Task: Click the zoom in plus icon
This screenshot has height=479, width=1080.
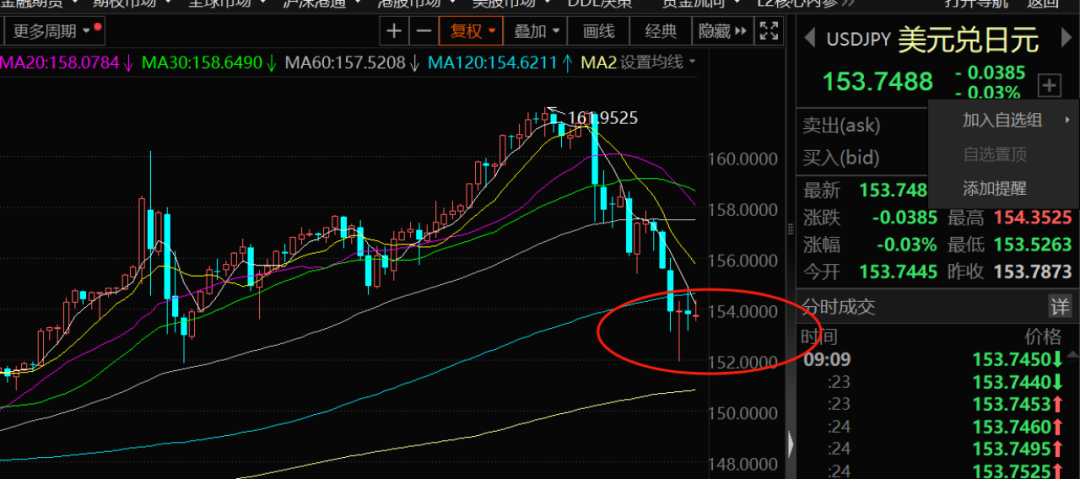Action: 395,32
